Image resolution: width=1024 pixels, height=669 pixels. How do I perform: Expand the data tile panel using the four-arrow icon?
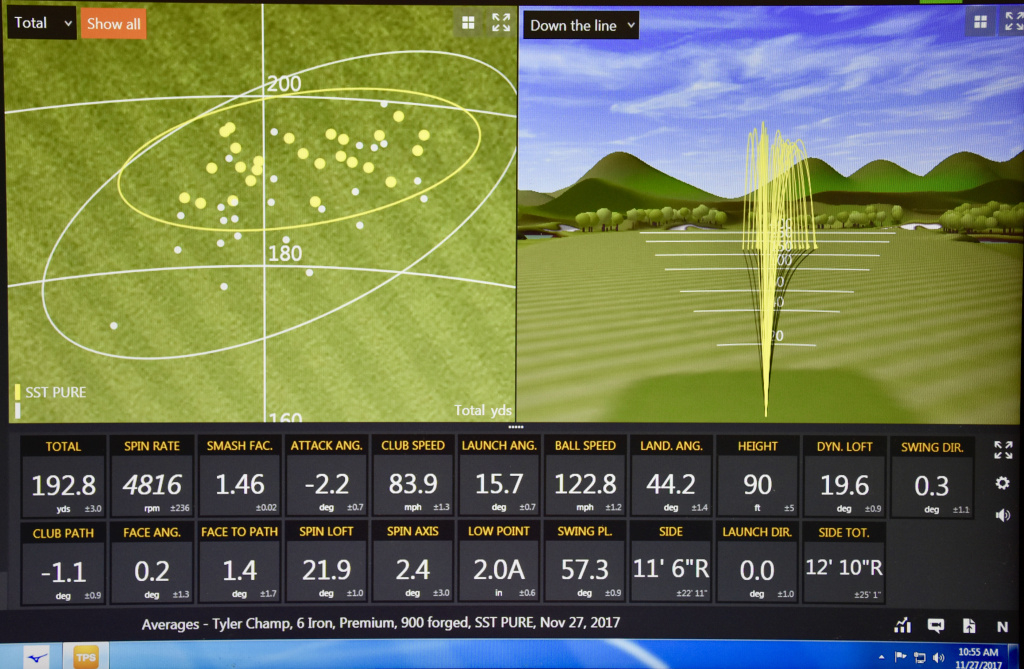pyautogui.click(x=1003, y=450)
